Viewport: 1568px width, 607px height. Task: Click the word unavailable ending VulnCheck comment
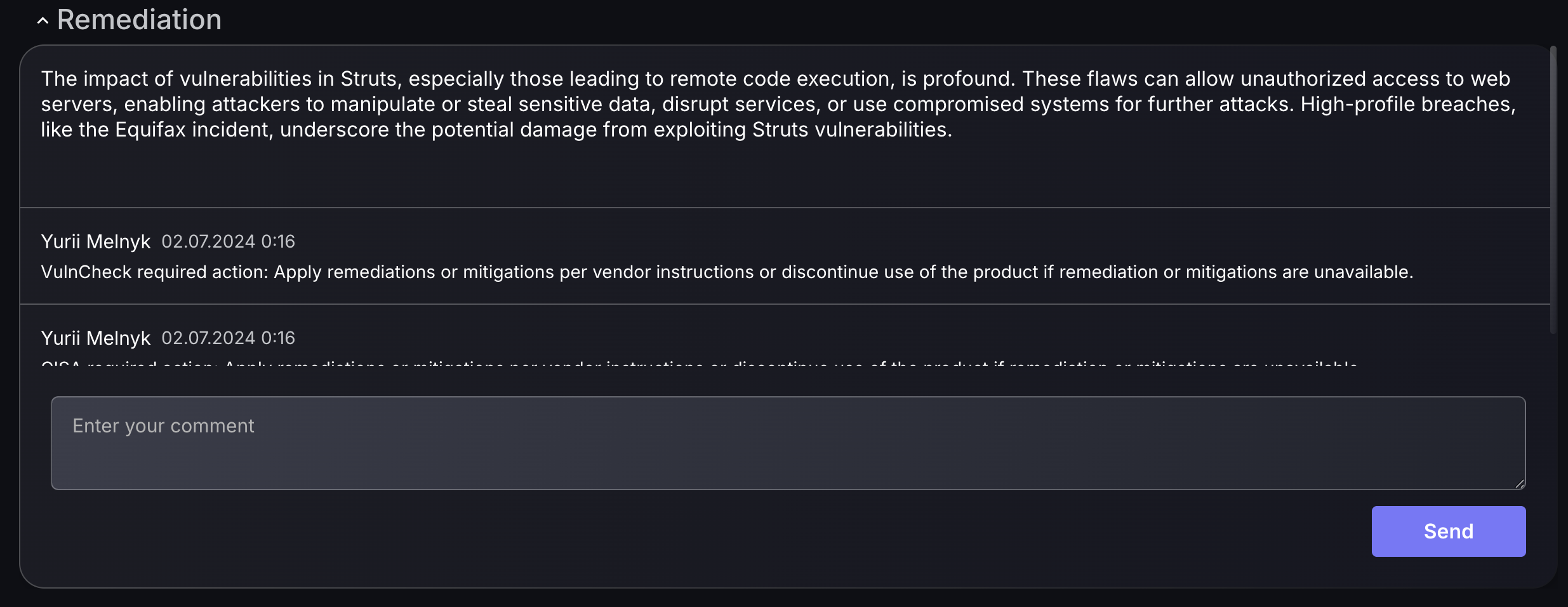pos(1364,272)
